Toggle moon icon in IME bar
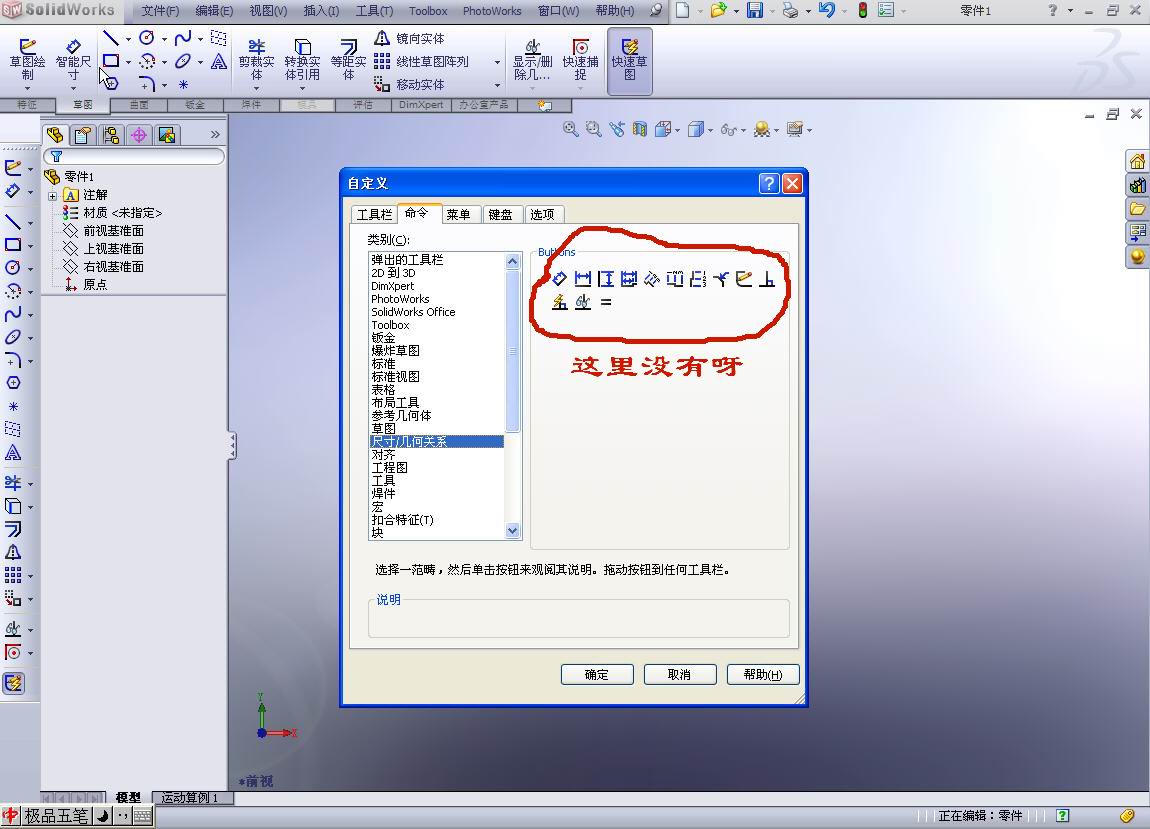 point(103,816)
